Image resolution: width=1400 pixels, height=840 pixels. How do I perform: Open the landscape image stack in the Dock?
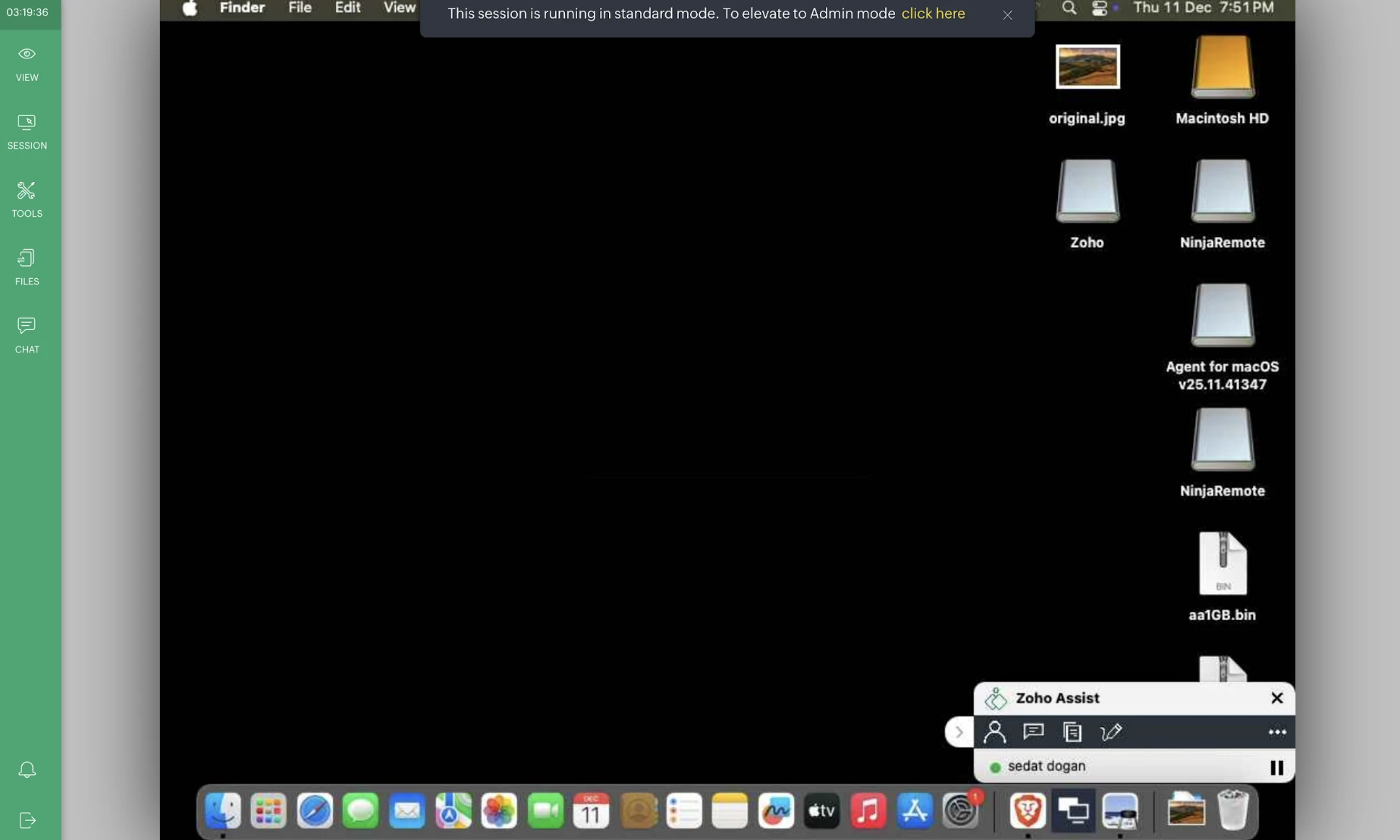coord(1187,811)
